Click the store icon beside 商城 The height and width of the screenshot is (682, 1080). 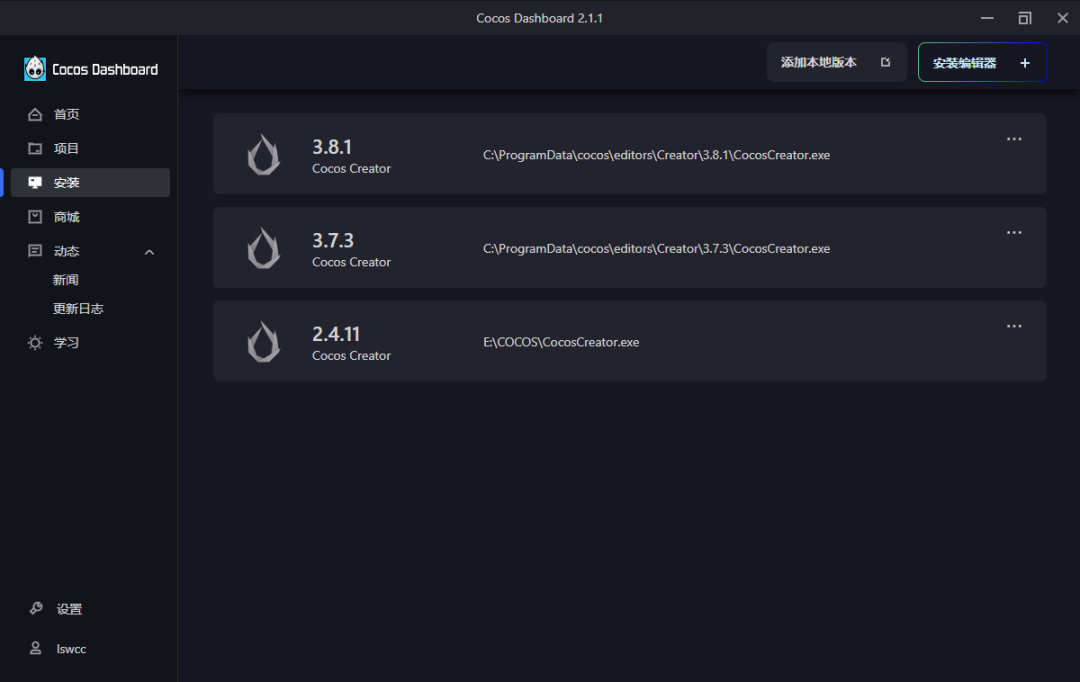[x=35, y=216]
